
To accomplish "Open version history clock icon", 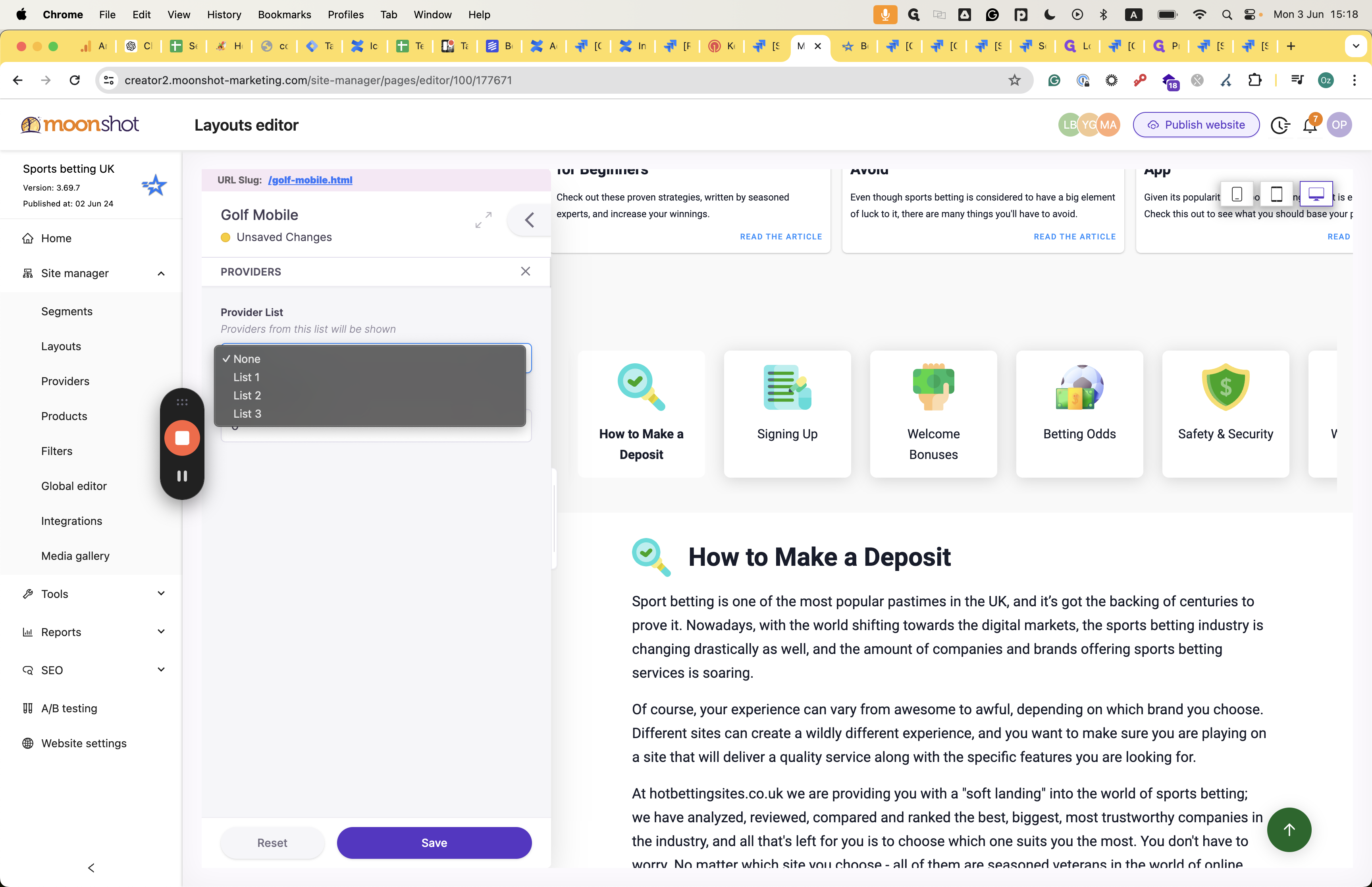I will click(1280, 125).
